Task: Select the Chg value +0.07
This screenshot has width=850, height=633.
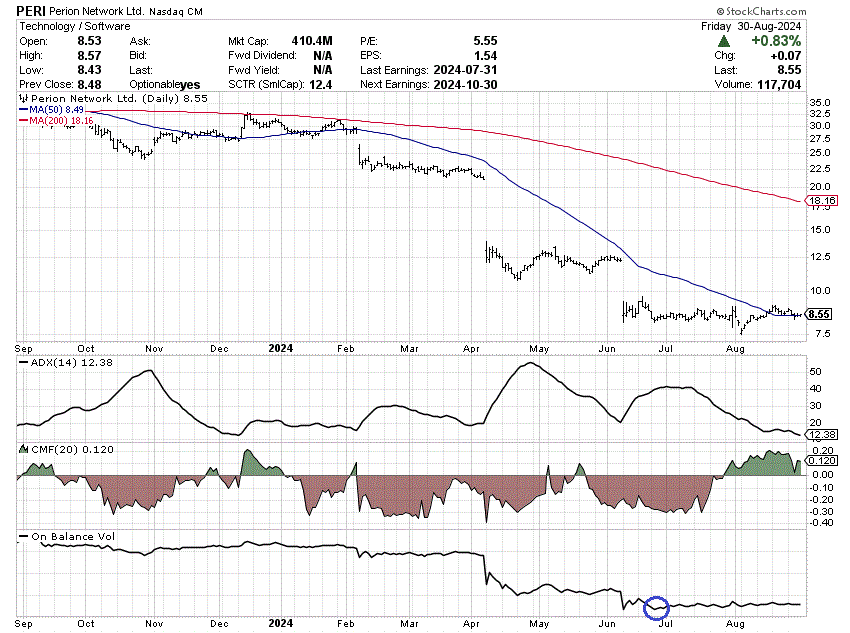Action: point(785,55)
